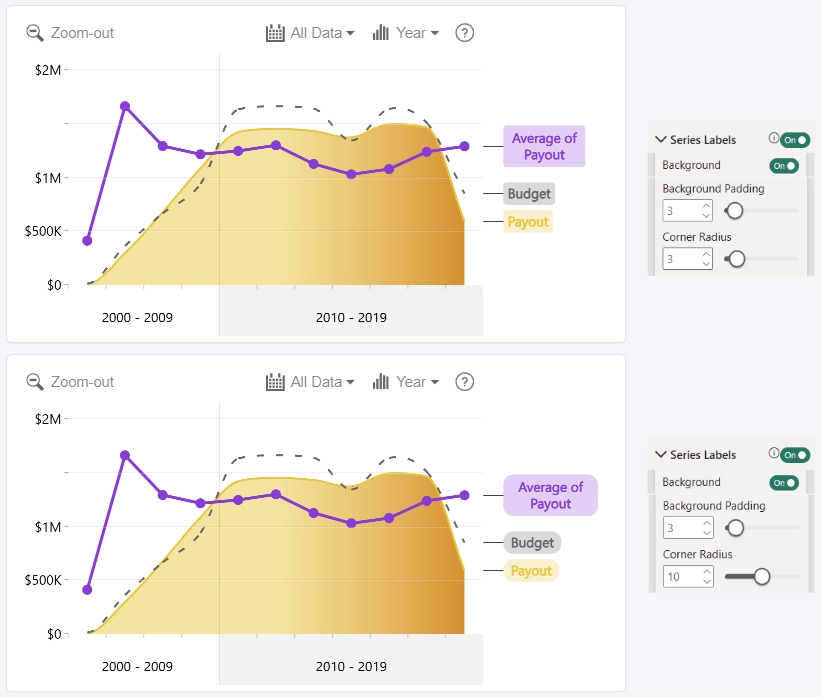Click the calendar icon beside All Data in top chart
This screenshot has width=821, height=697.
[x=275, y=33]
